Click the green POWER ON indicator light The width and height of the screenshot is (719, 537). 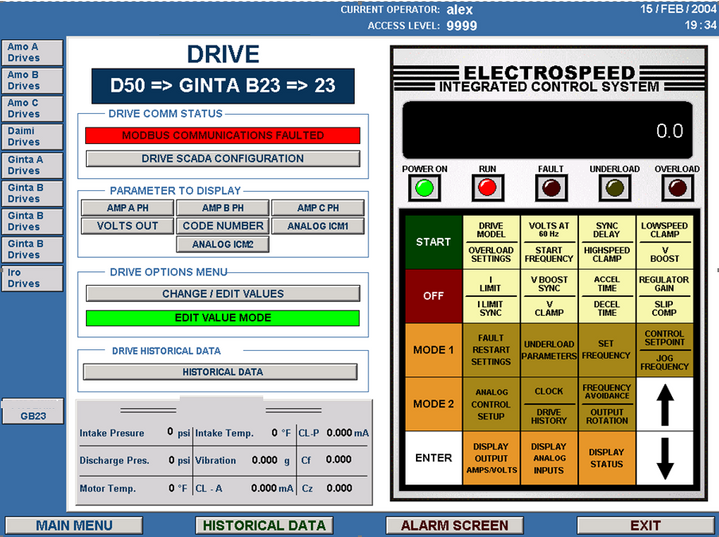click(424, 188)
